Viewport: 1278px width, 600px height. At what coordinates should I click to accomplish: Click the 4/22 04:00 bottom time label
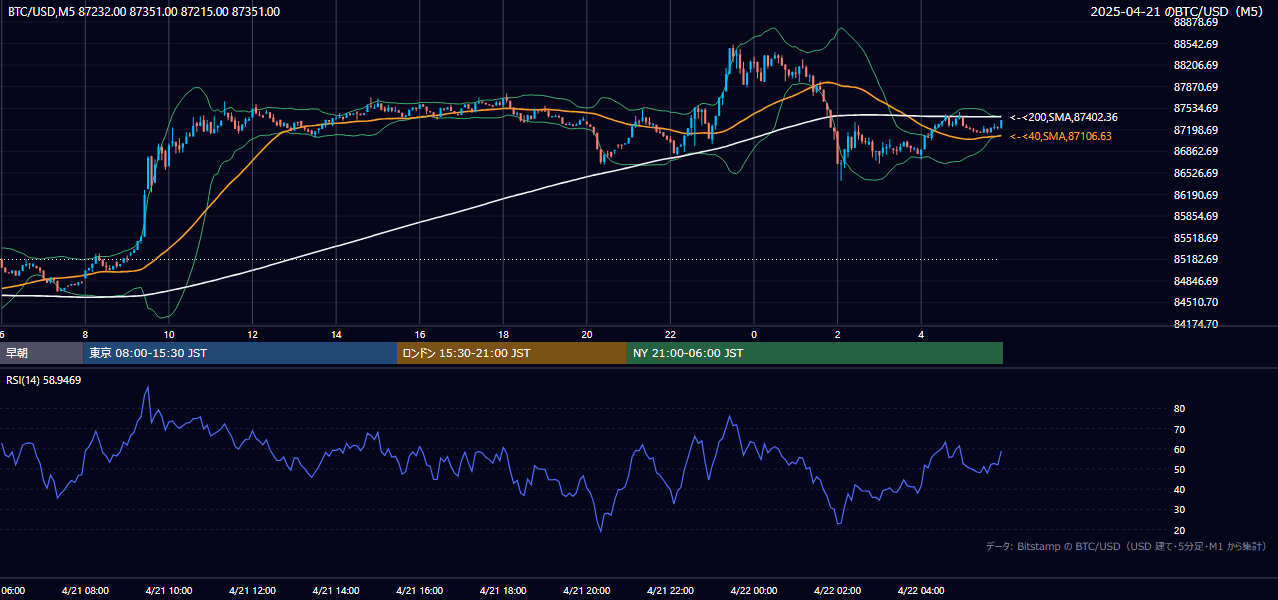pos(921,591)
